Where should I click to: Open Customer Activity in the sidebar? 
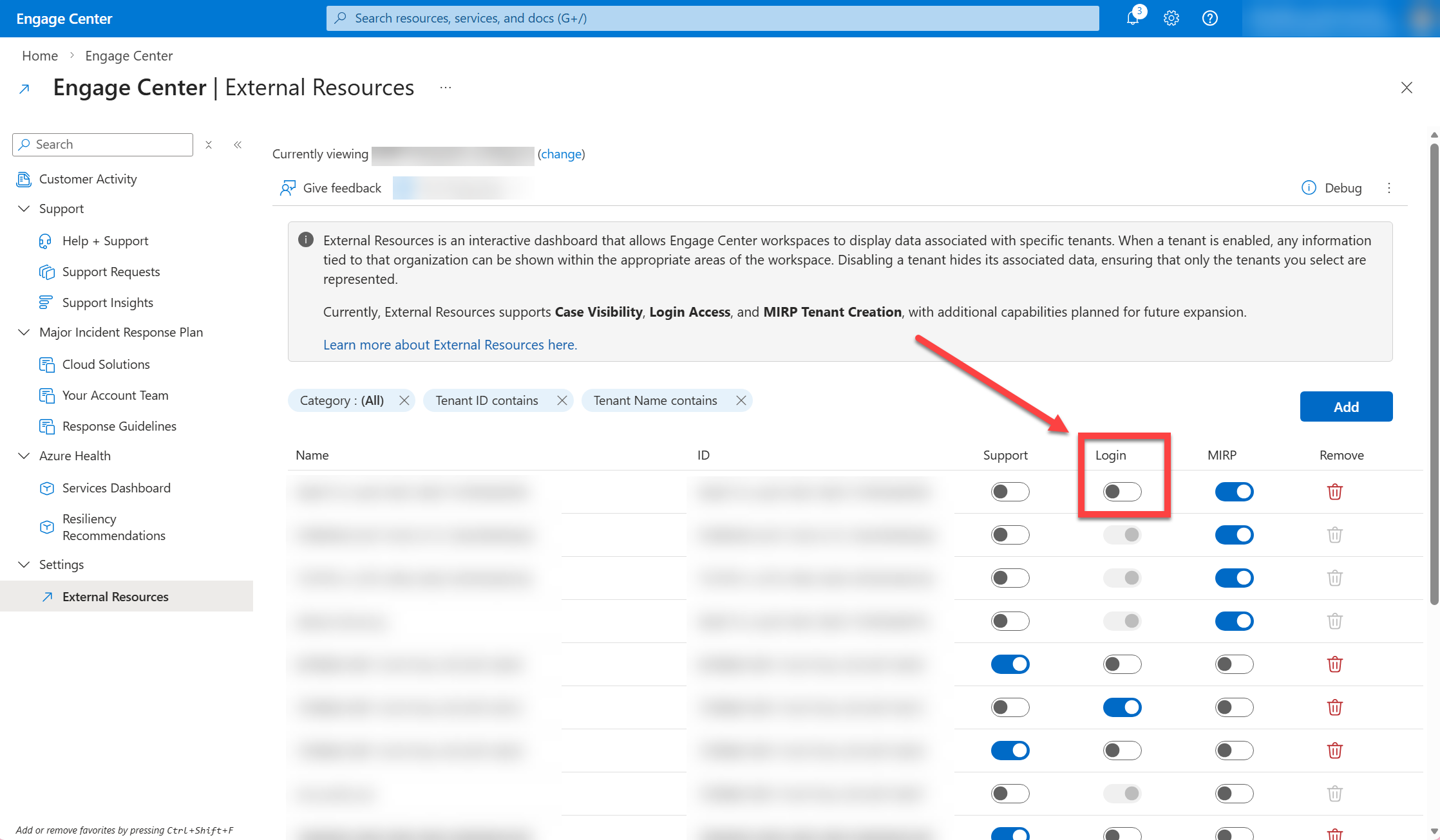tap(88, 179)
